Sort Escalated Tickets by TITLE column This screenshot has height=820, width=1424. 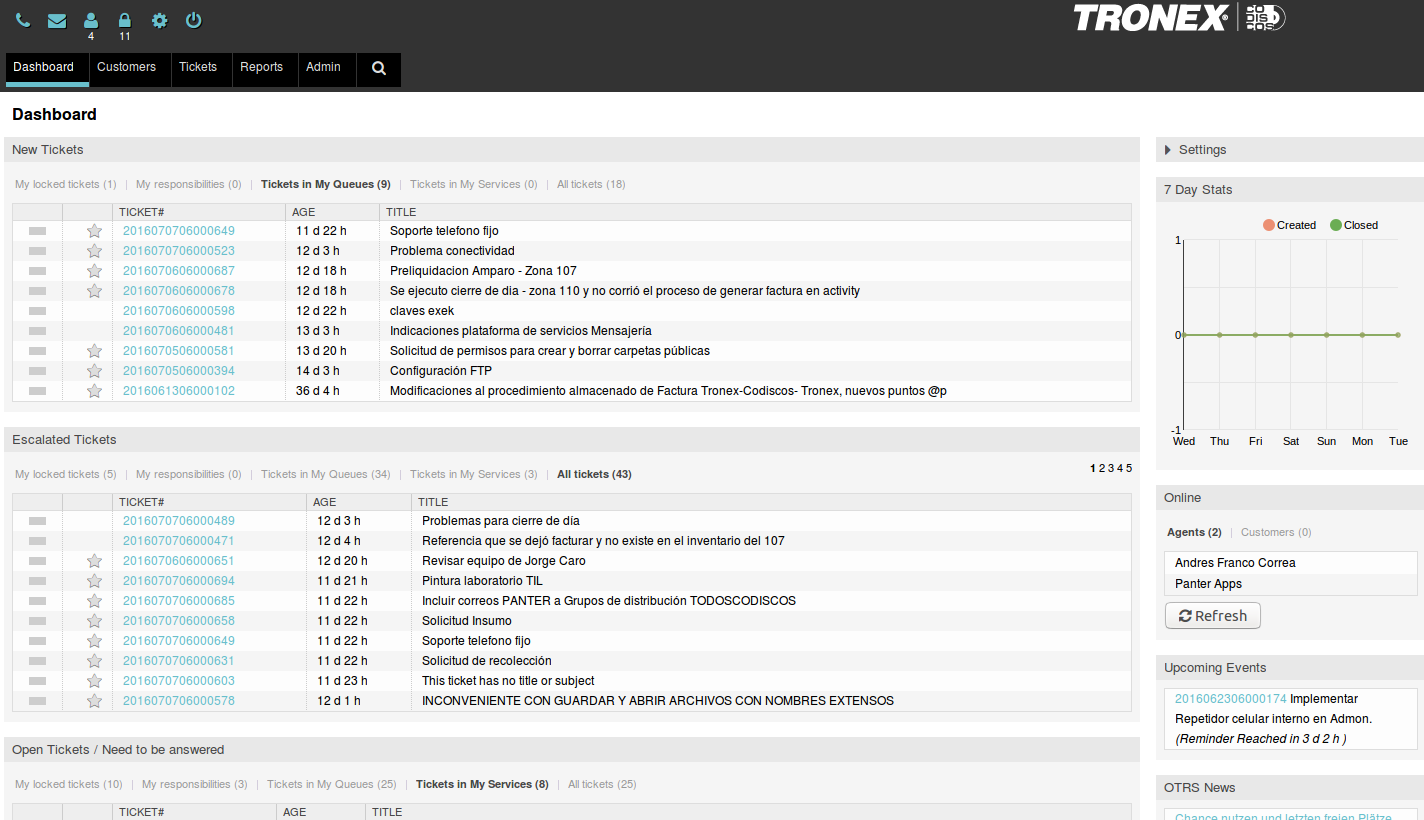coord(433,503)
